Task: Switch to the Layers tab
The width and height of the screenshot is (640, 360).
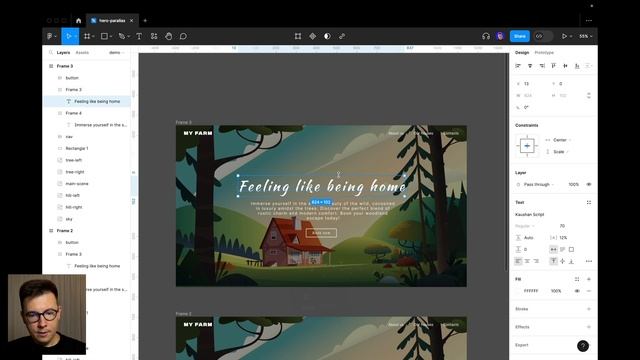Action: click(x=63, y=53)
